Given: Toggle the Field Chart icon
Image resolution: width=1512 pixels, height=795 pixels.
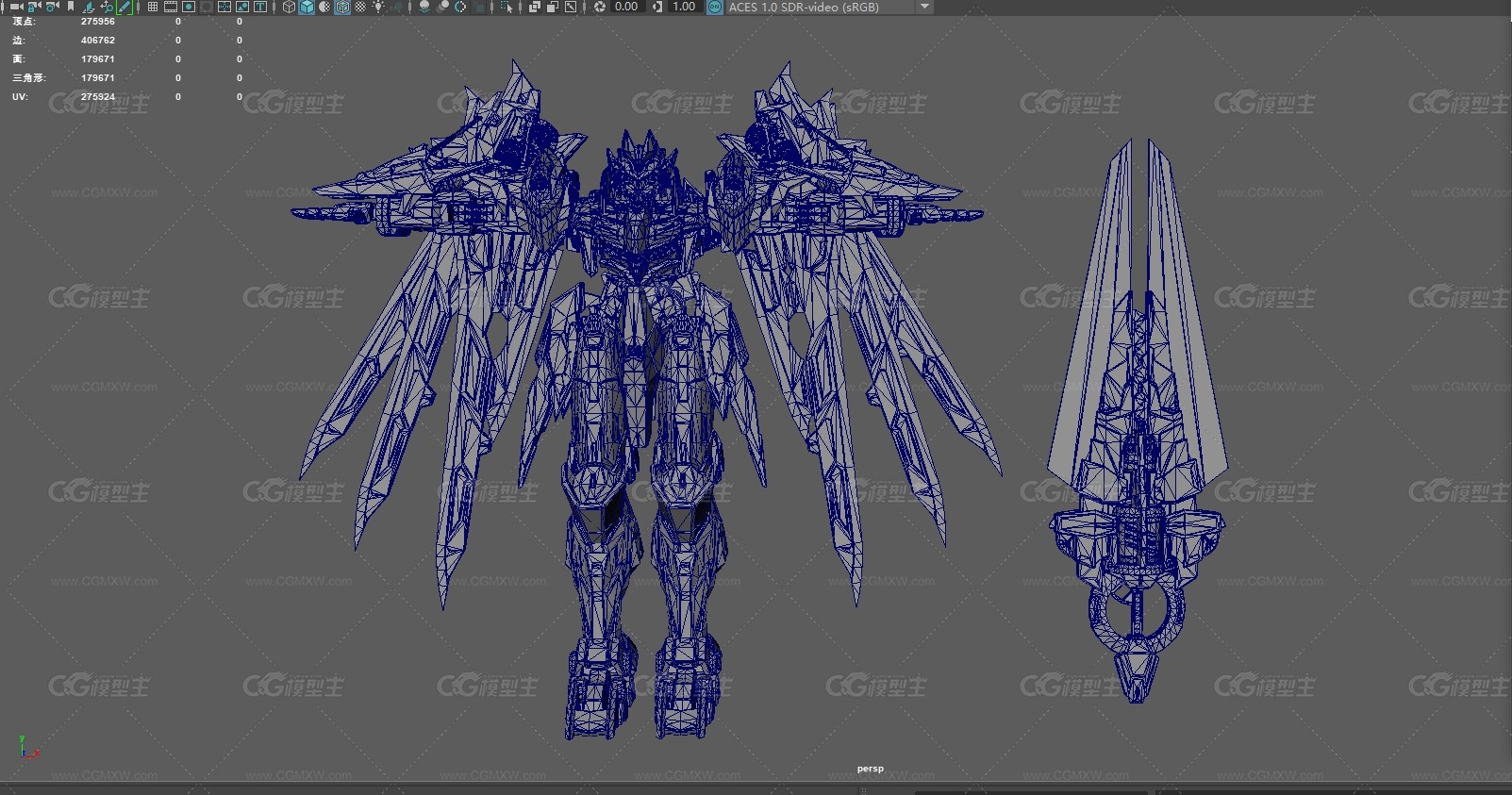Looking at the screenshot, I should click(x=224, y=7).
